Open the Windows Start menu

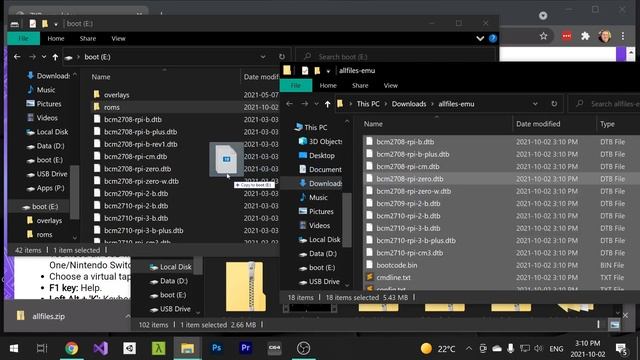(13, 348)
